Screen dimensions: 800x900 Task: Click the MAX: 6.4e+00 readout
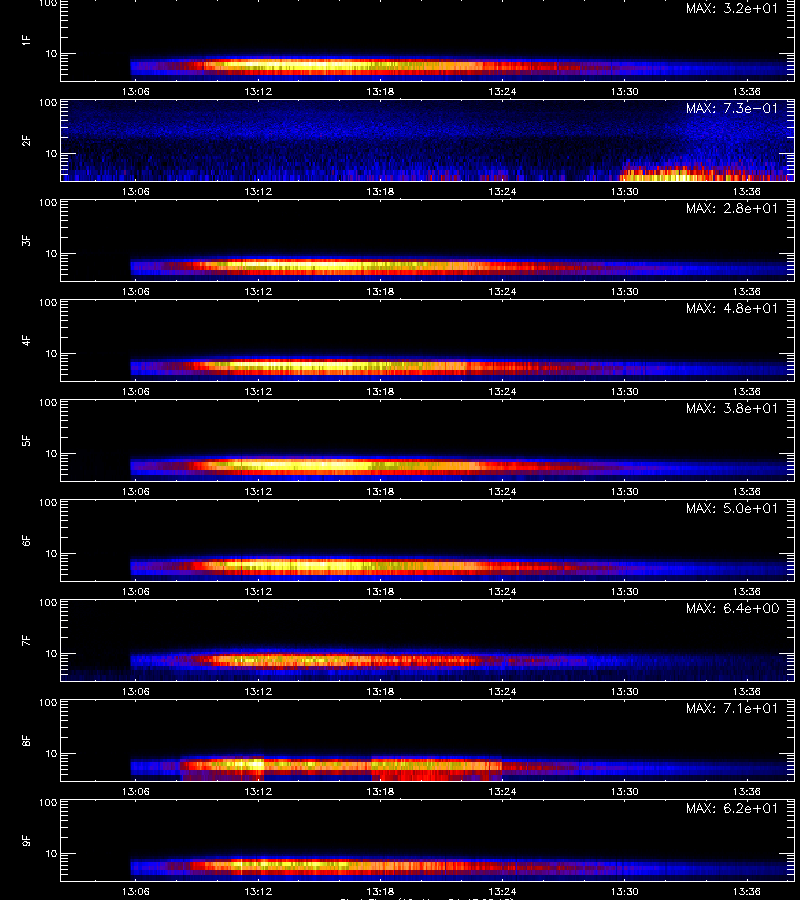[732, 608]
